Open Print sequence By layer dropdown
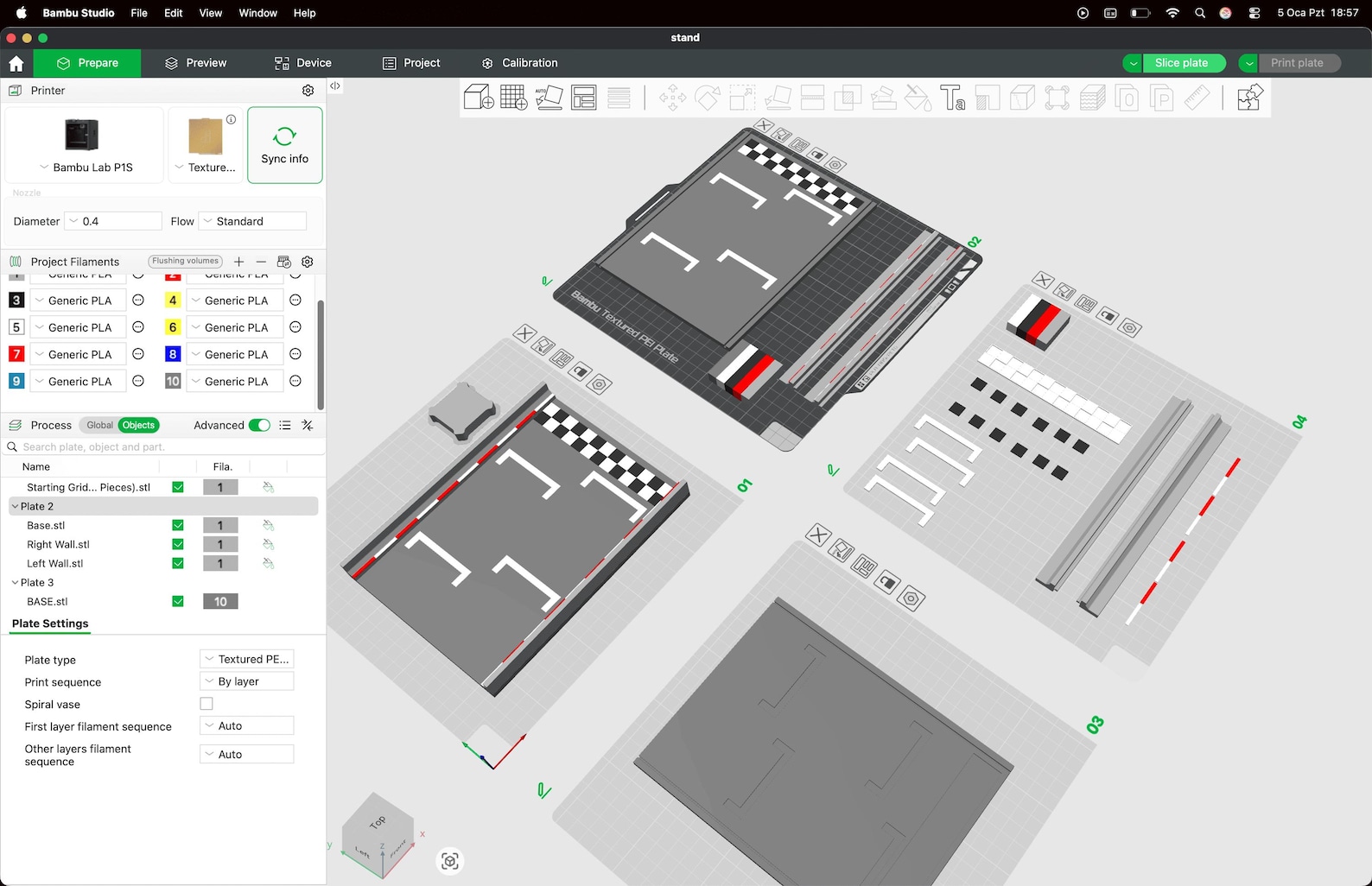Image resolution: width=1372 pixels, height=886 pixels. click(x=247, y=681)
